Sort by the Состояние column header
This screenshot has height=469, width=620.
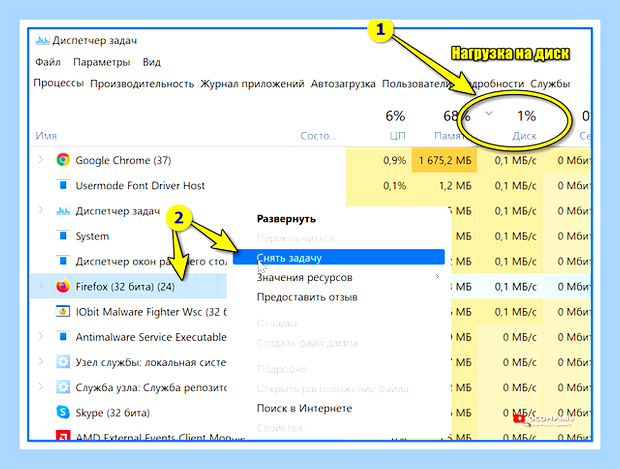tap(319, 136)
